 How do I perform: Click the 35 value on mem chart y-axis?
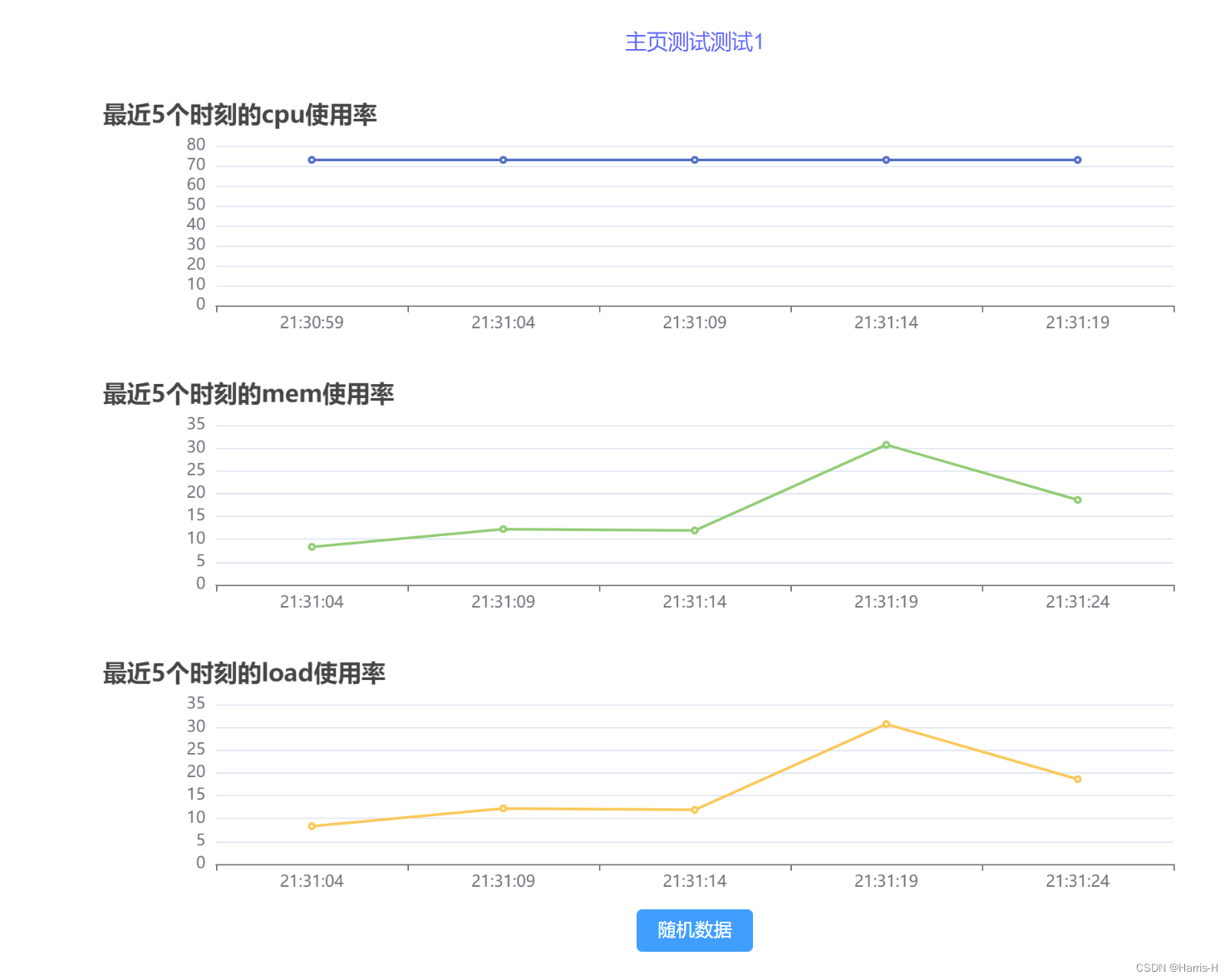point(196,425)
